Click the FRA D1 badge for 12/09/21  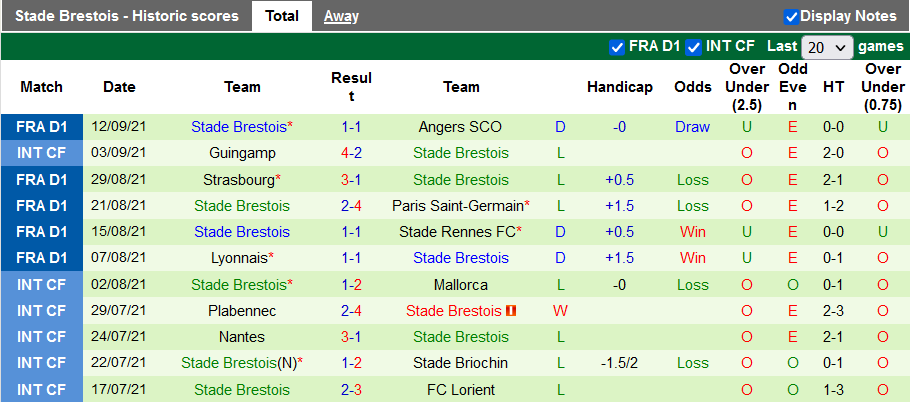42,127
